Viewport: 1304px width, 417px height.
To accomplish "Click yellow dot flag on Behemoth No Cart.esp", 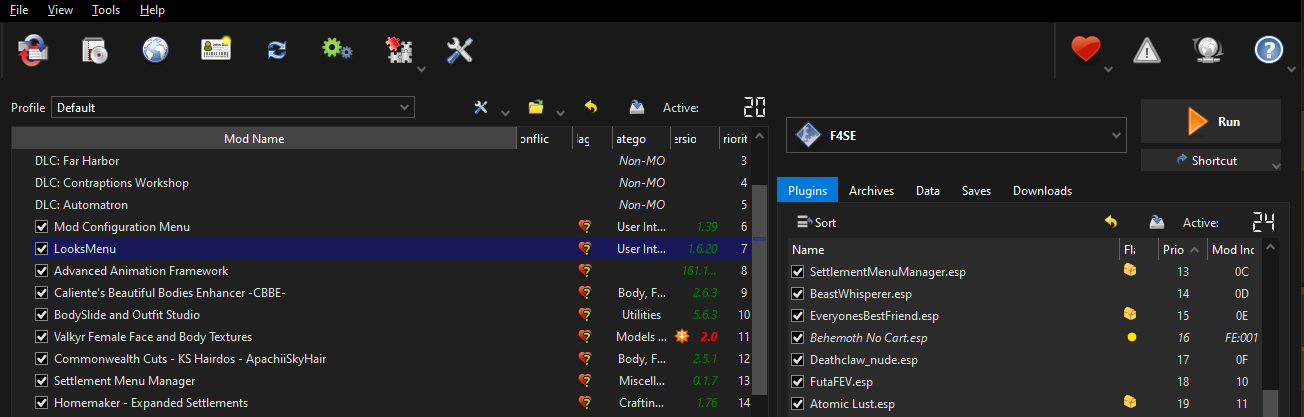I will pos(1131,338).
